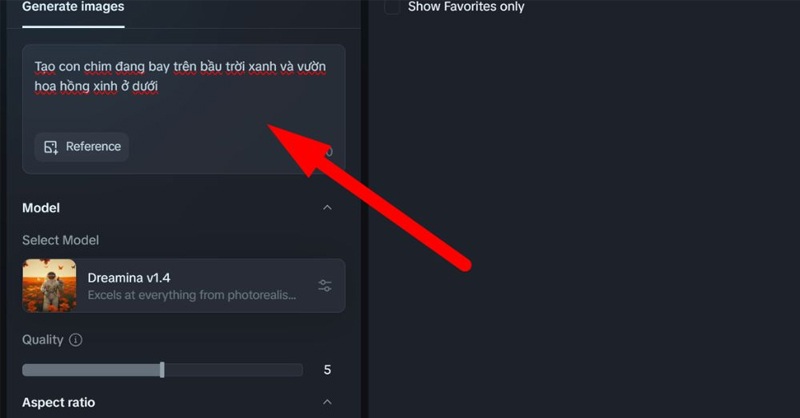Click the Model section header
800x418 pixels.
coord(41,208)
